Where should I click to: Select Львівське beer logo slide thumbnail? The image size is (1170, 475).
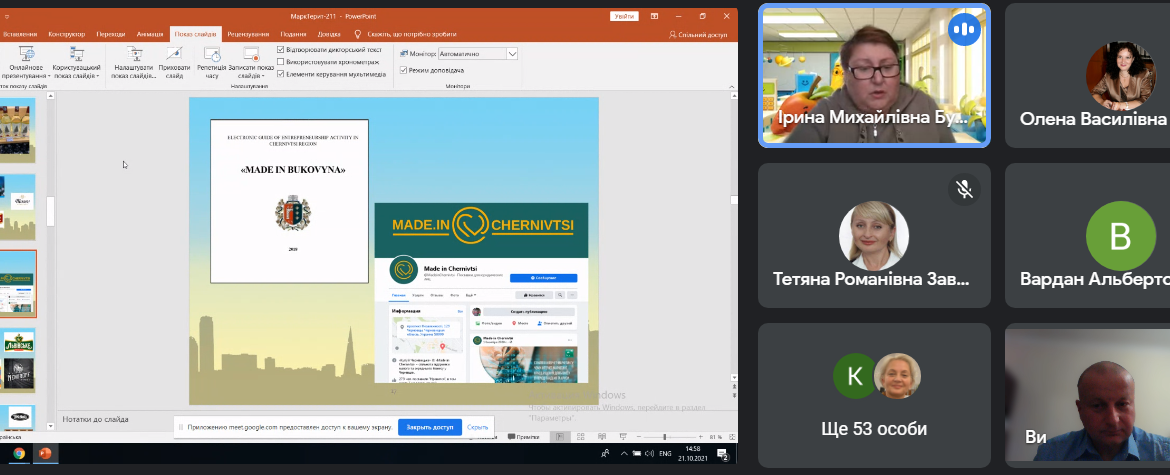pos(18,361)
